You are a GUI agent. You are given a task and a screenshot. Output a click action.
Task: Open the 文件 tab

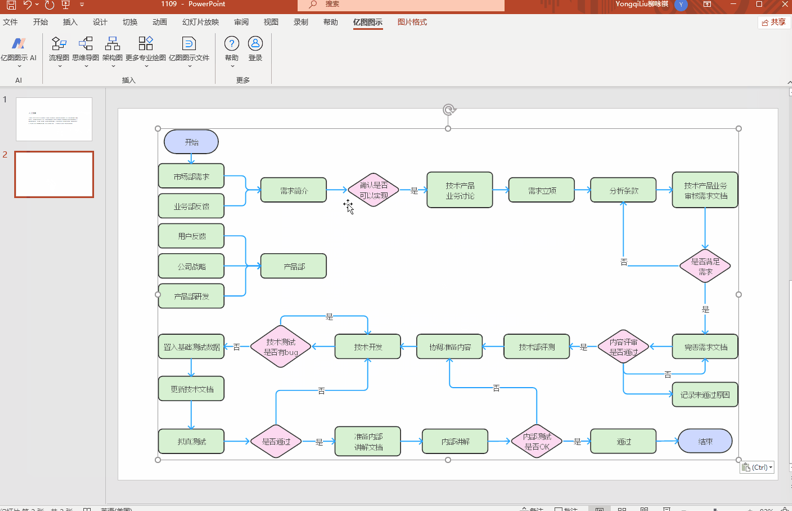10,22
